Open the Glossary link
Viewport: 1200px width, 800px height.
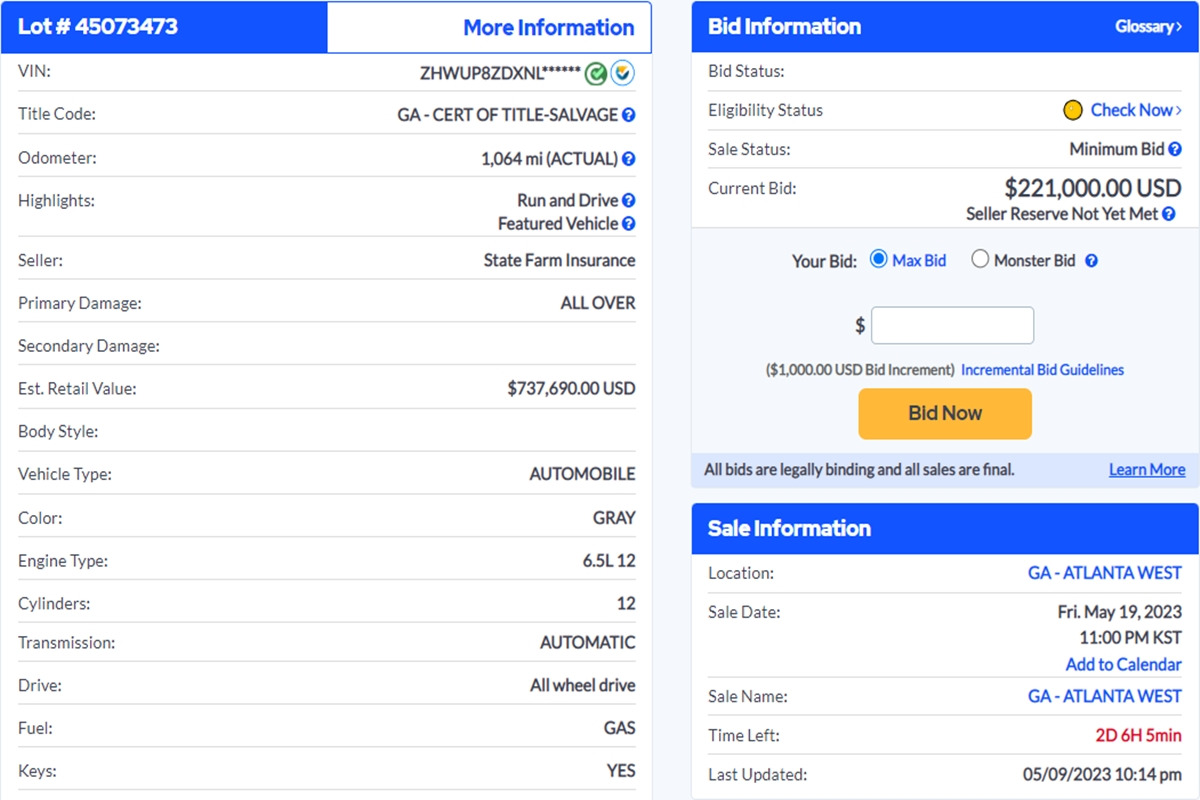point(1148,27)
